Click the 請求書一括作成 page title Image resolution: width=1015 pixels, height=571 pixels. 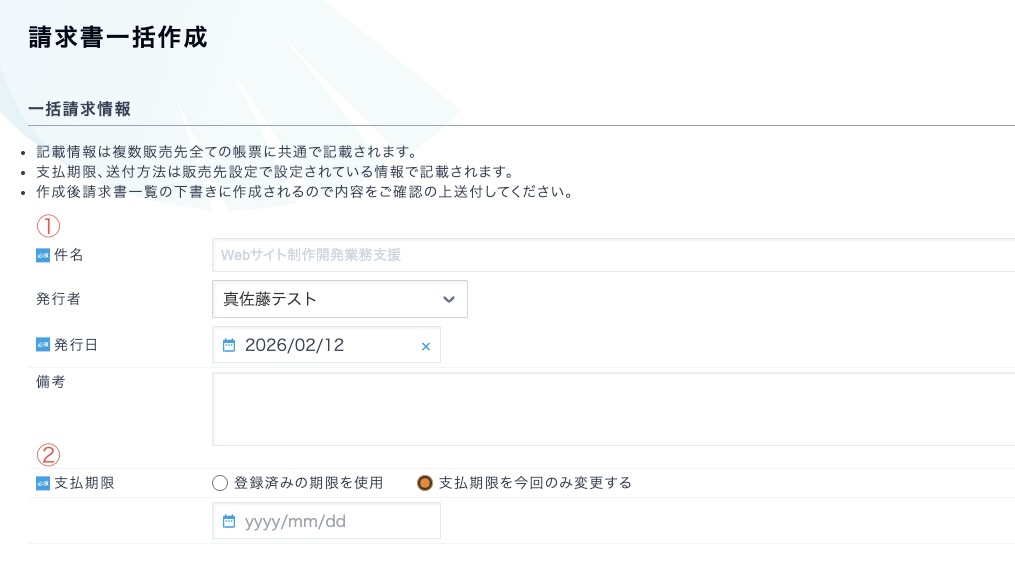pyautogui.click(x=118, y=38)
